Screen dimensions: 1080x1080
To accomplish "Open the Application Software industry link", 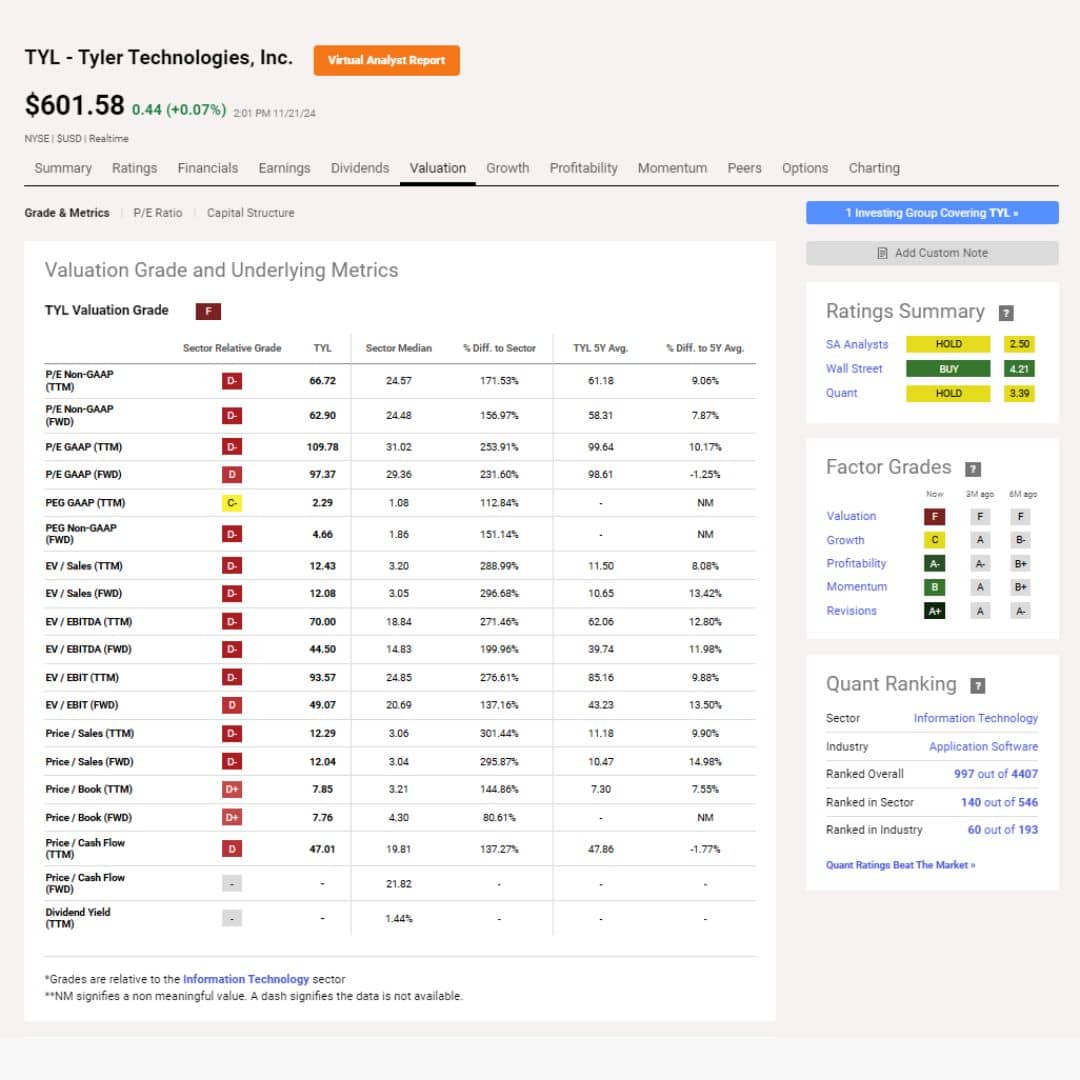I will 983,747.
